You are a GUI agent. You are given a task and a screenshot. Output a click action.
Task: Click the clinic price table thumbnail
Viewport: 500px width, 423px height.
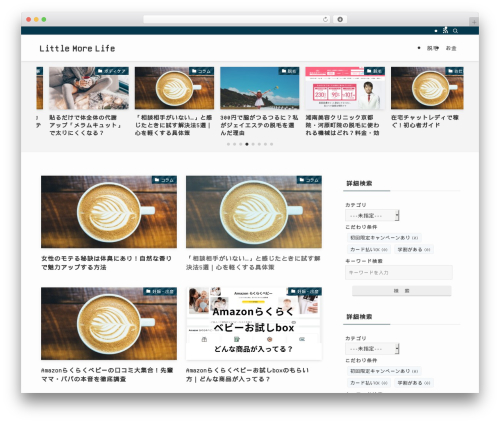345,88
